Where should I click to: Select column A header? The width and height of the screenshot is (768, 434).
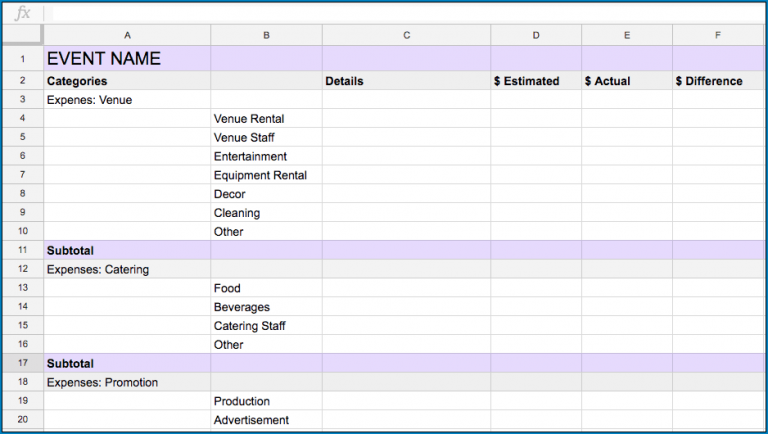[127, 35]
